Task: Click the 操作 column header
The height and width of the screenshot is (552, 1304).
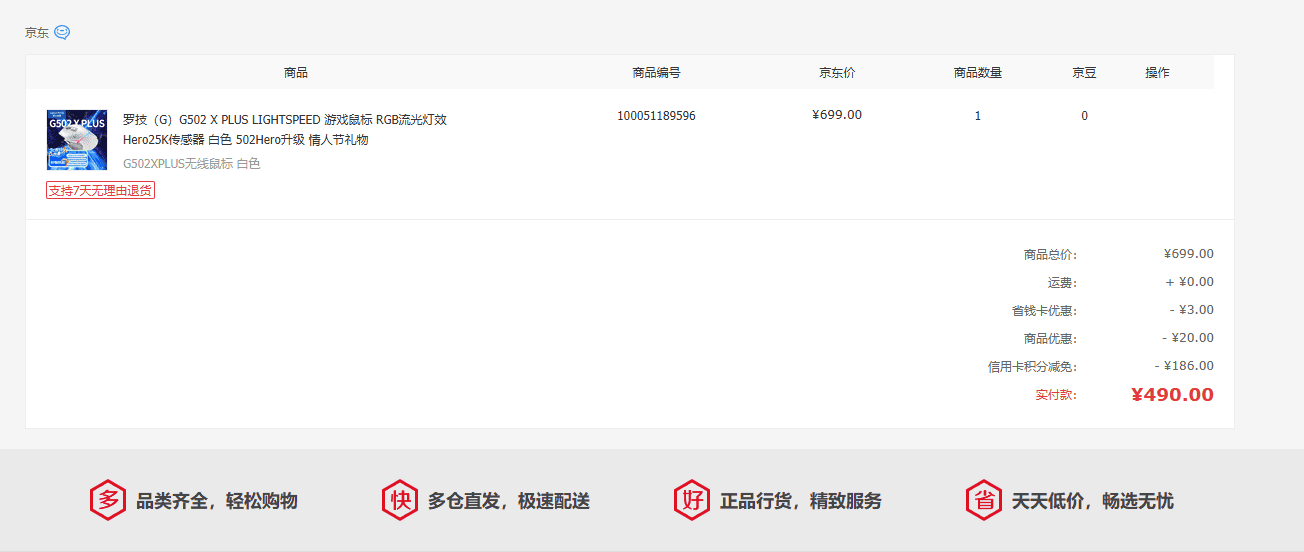Action: pyautogui.click(x=1157, y=73)
